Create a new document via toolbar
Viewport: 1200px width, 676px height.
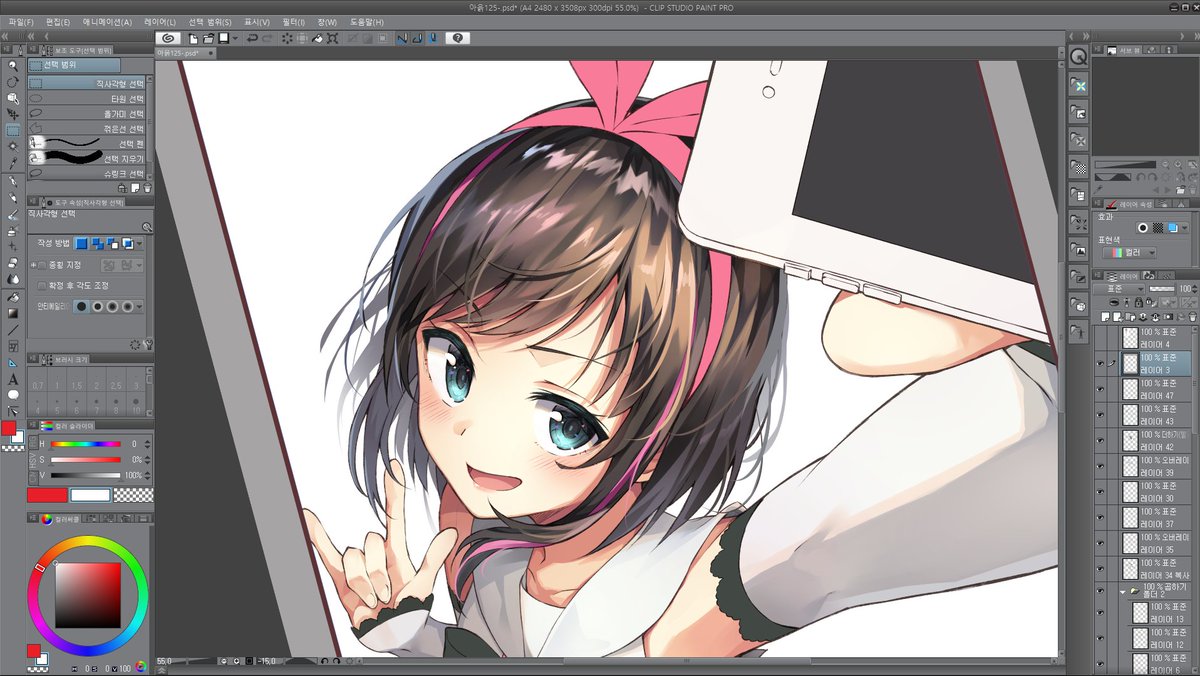click(193, 38)
